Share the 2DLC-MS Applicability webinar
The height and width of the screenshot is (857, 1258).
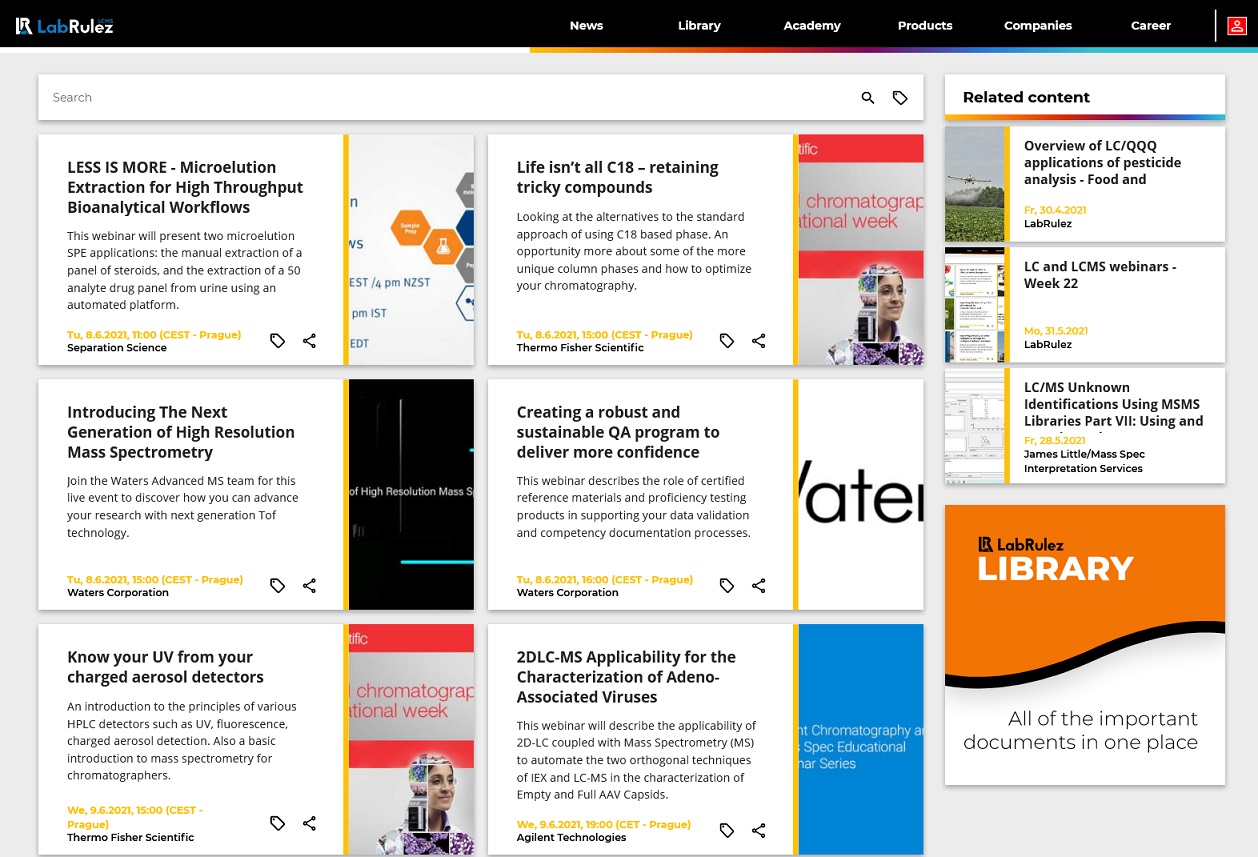coord(759,831)
